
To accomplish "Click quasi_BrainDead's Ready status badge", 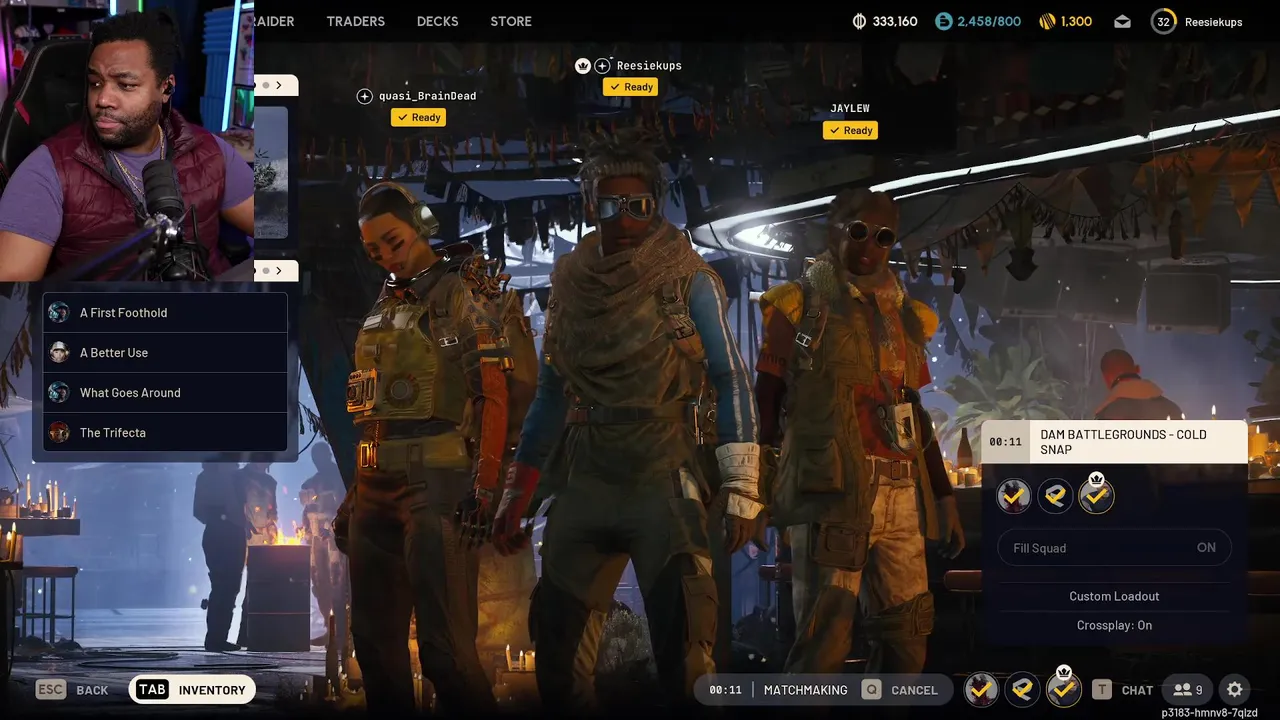I will 418,117.
